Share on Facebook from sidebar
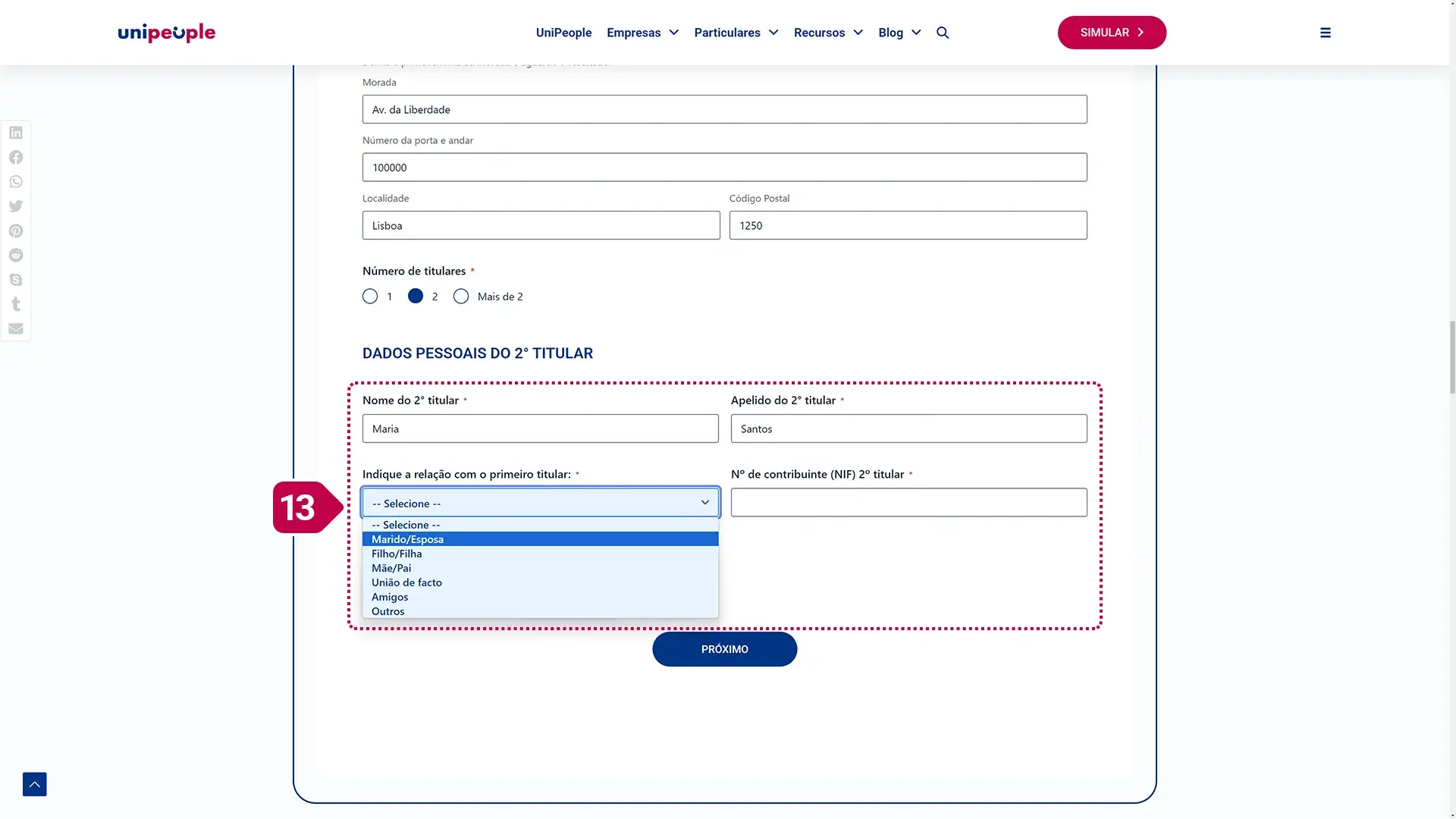 pos(16,157)
